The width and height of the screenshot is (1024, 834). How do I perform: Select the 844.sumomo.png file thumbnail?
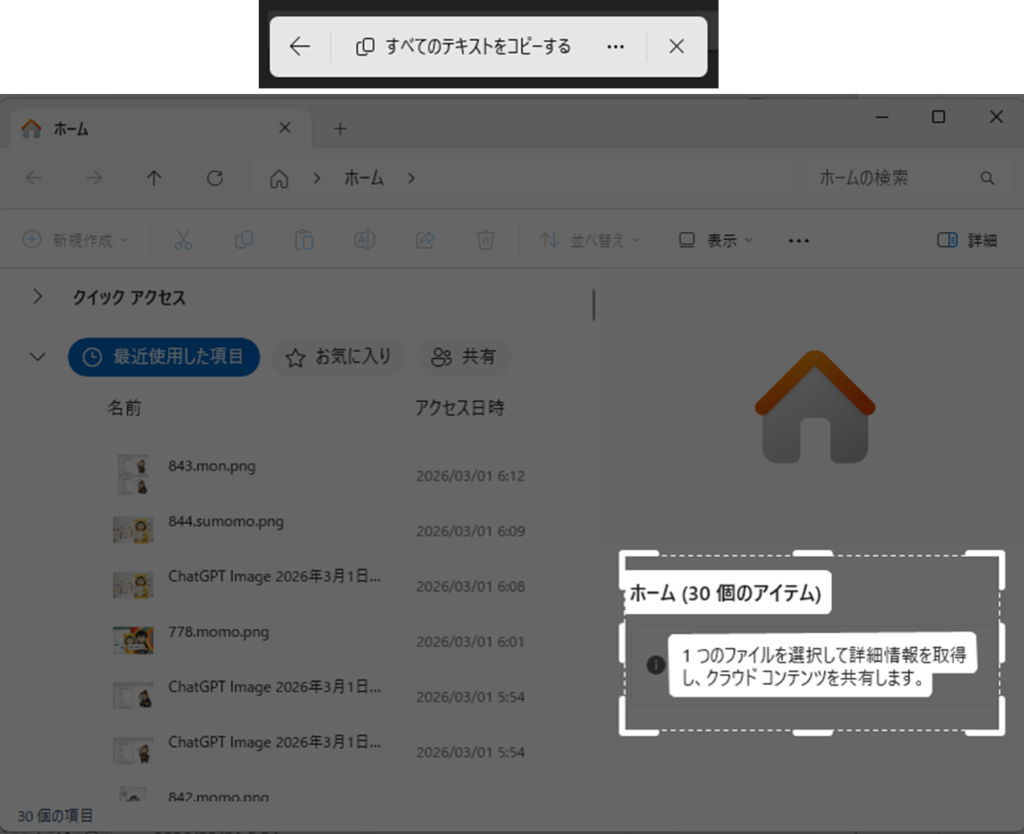tap(132, 529)
